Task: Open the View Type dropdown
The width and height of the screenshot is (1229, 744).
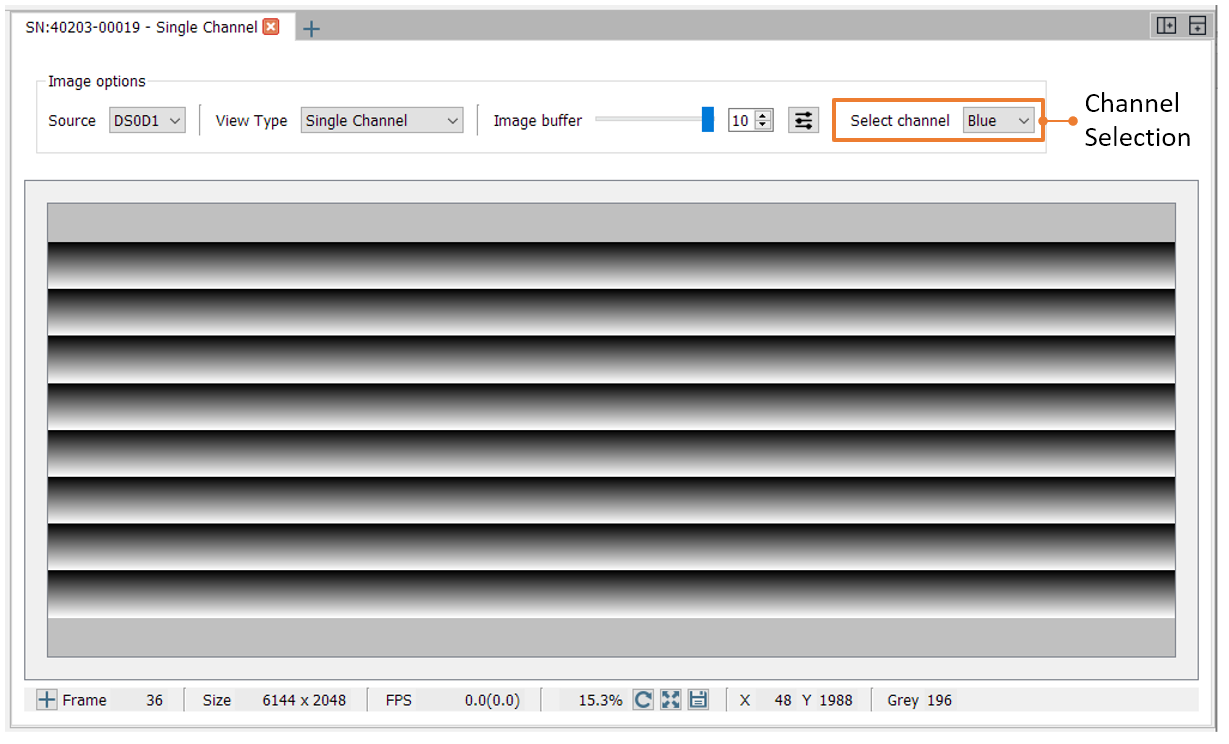Action: tap(382, 120)
